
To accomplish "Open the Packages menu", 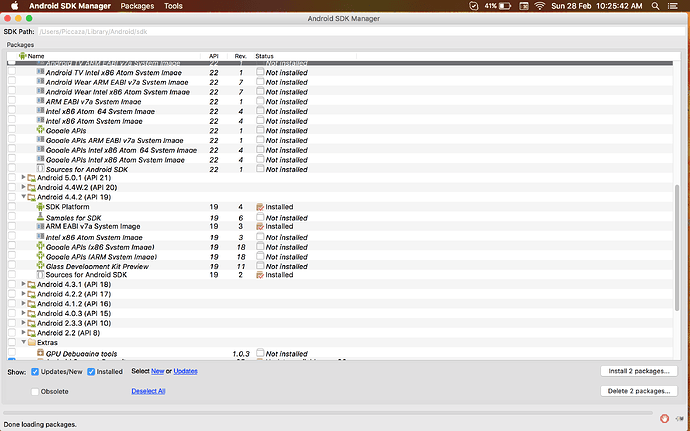I will (137, 6).
